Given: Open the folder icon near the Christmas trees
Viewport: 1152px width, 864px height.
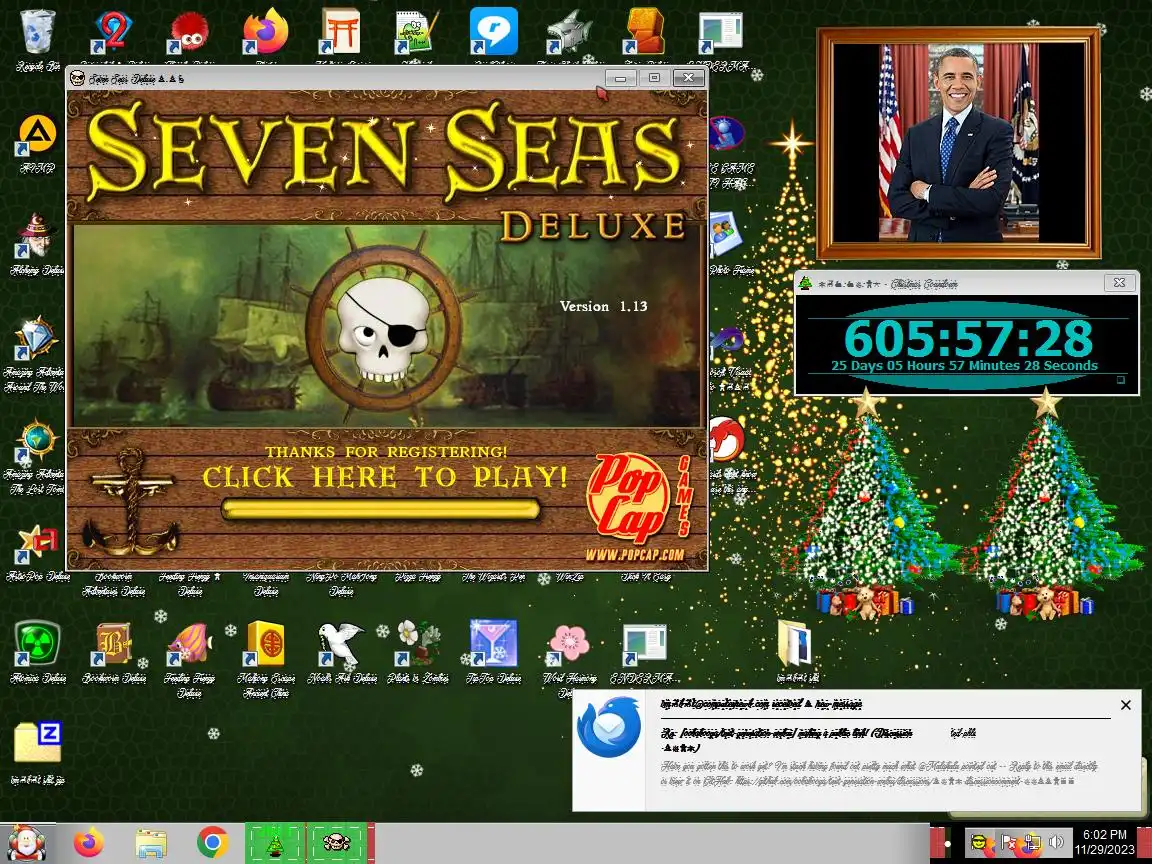Looking at the screenshot, I should click(x=795, y=643).
